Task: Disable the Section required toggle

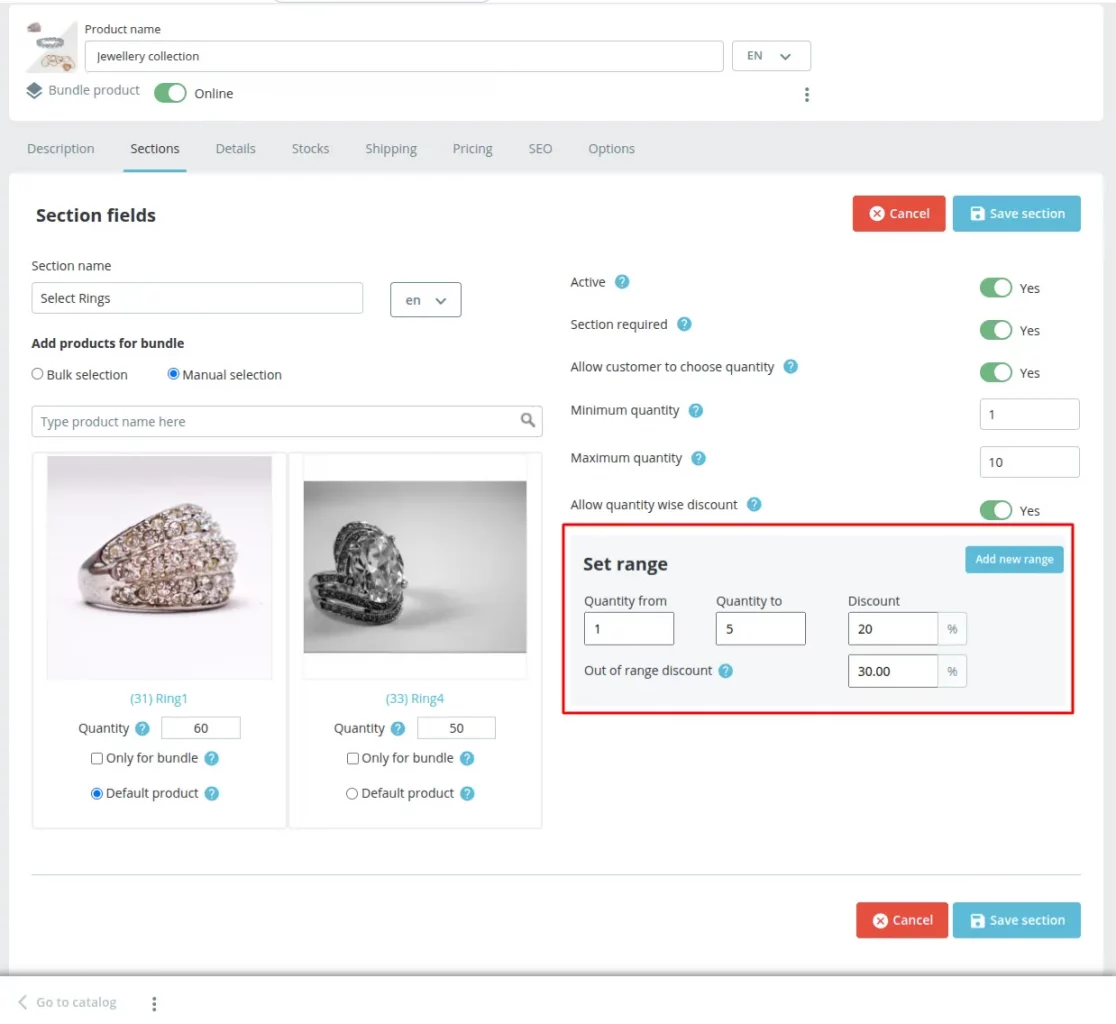Action: click(996, 330)
